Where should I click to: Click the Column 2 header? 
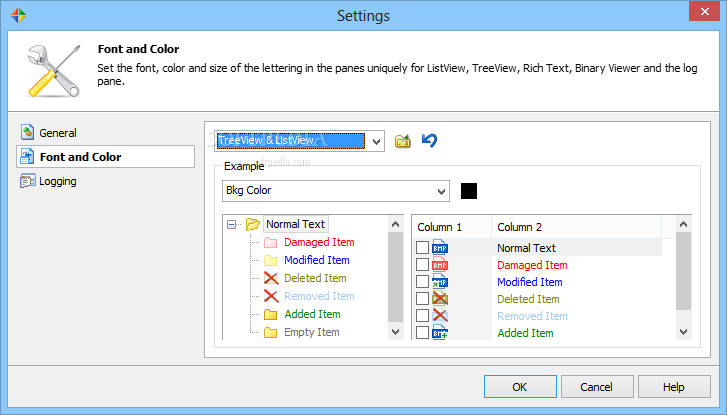[x=576, y=227]
